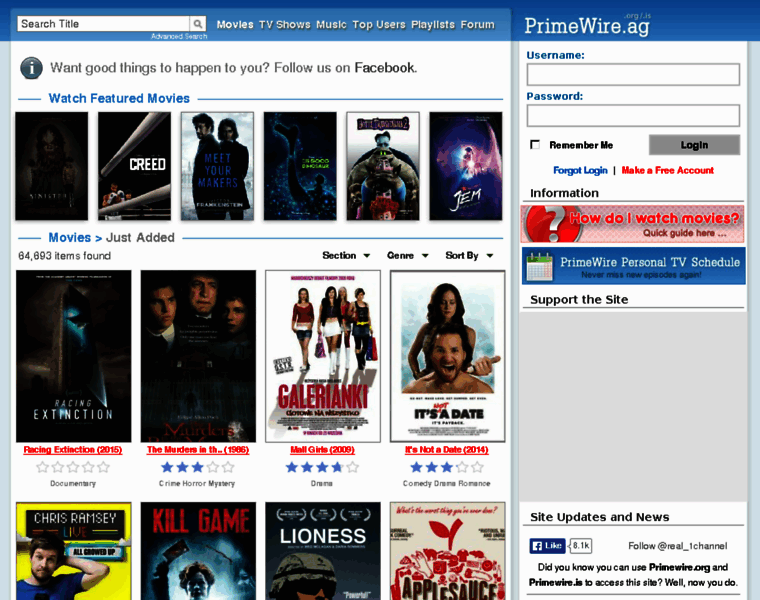Open the It's Not a Date poster
The image size is (760, 600).
point(447,356)
